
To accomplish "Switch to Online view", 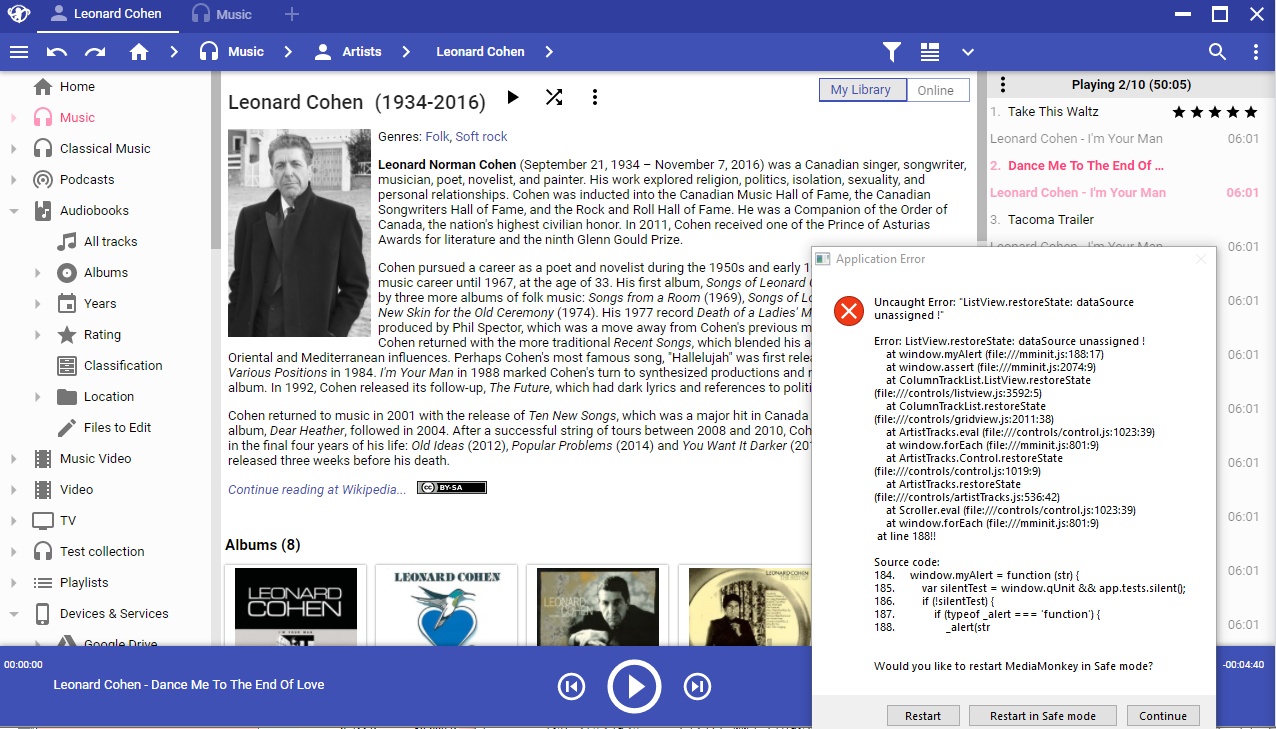I will [x=936, y=90].
